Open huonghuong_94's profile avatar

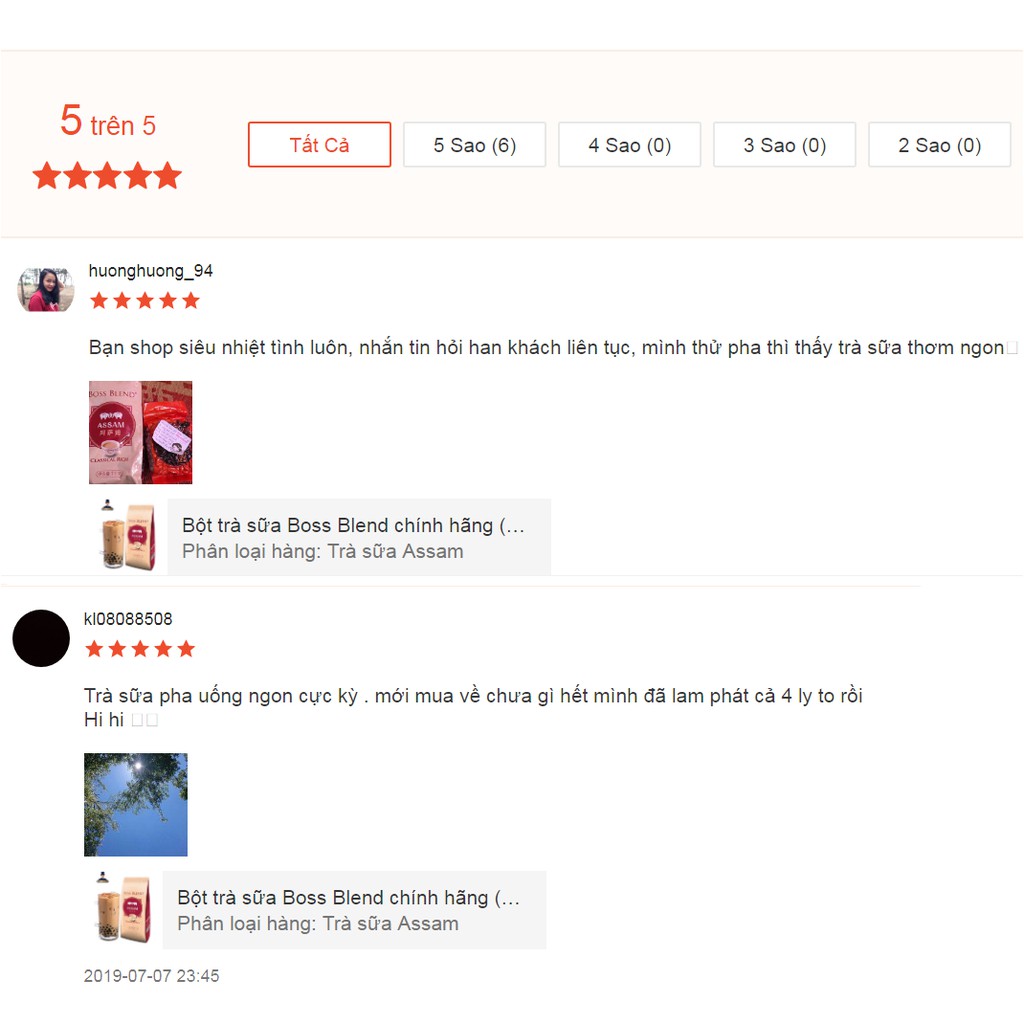(x=46, y=289)
